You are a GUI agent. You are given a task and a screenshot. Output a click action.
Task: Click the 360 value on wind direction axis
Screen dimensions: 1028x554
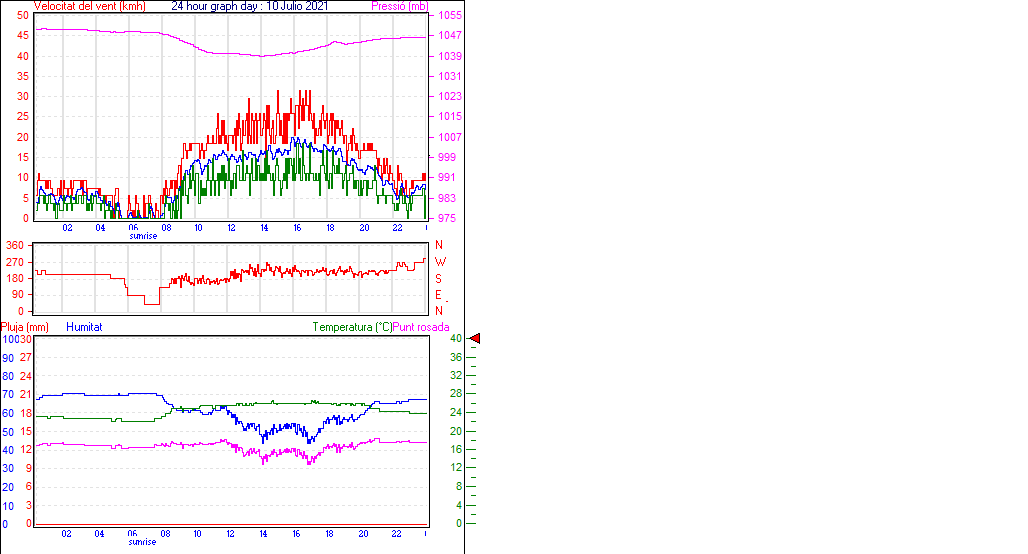[15, 245]
